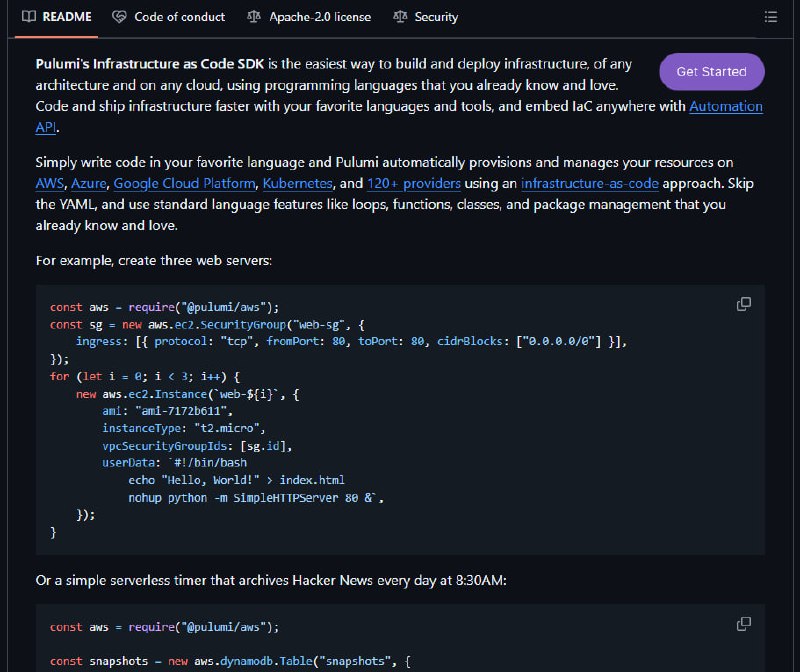The image size is (800, 672).
Task: Copy the Hacker News timer code example
Action: pos(744,624)
